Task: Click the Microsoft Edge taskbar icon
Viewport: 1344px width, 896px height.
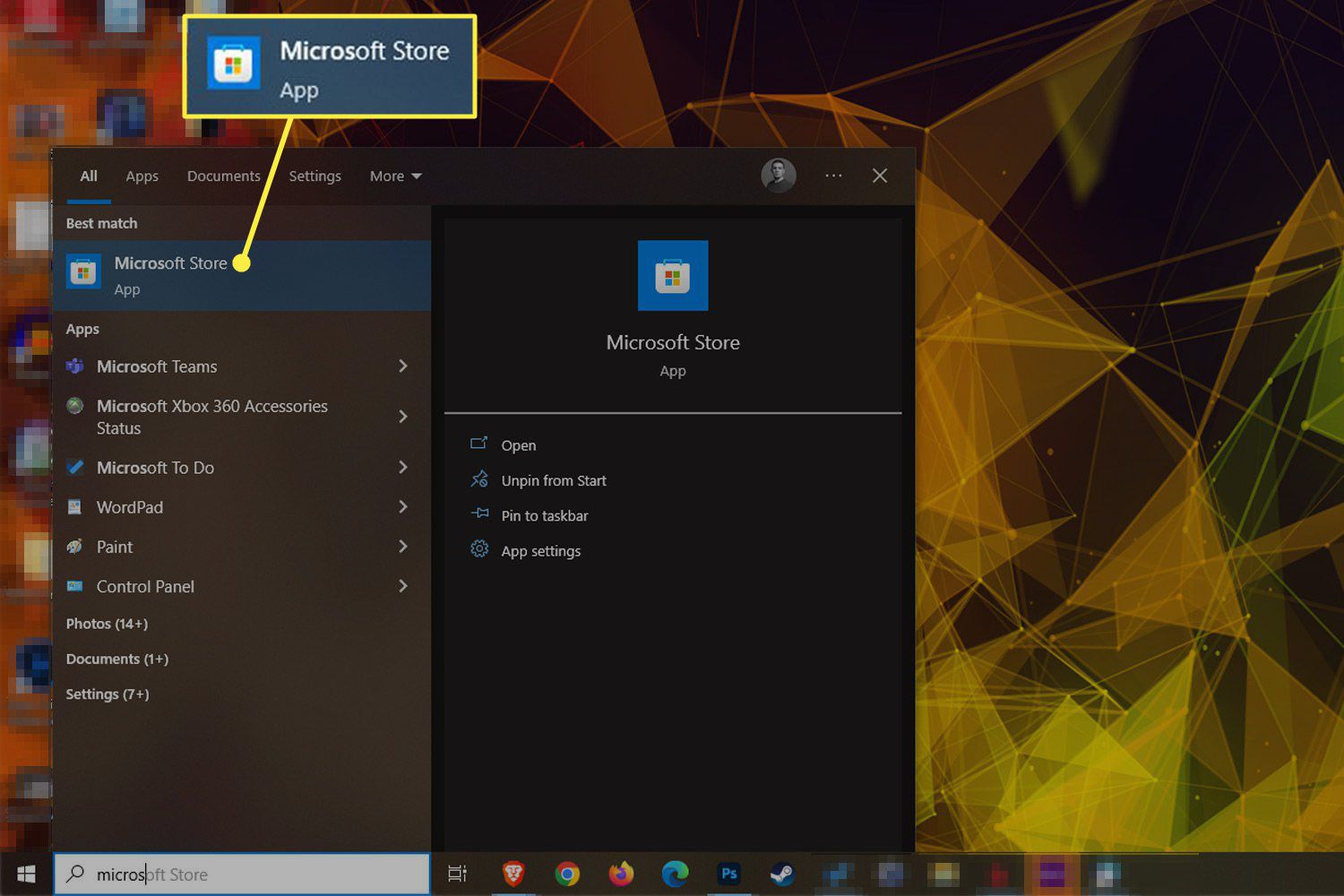Action: pos(675,874)
